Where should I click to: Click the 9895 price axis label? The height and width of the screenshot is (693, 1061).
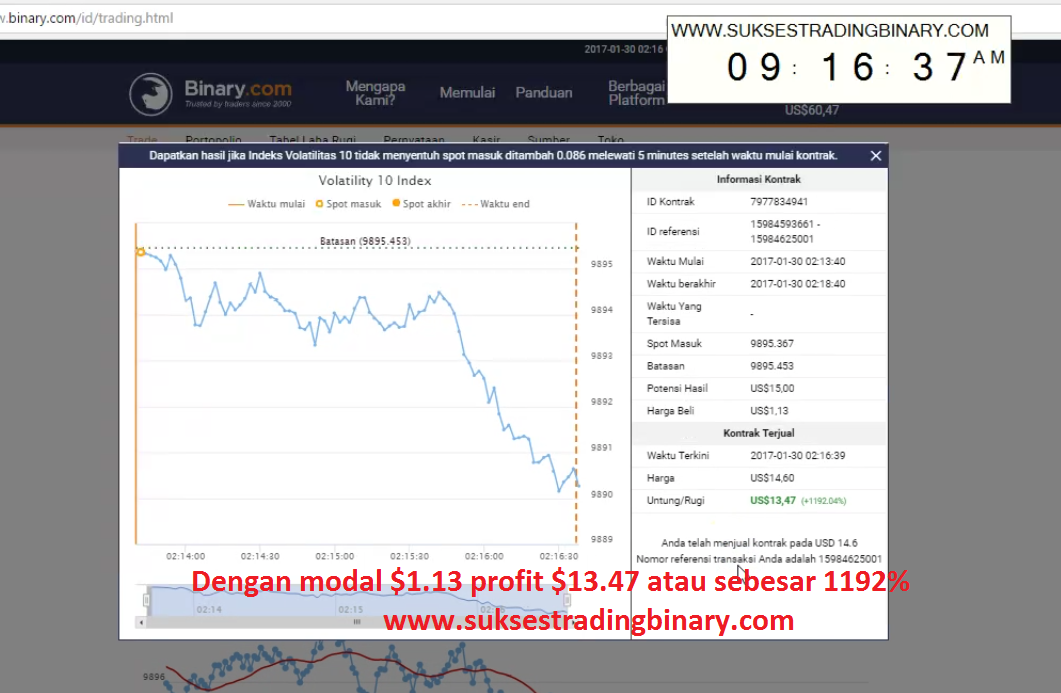[602, 264]
